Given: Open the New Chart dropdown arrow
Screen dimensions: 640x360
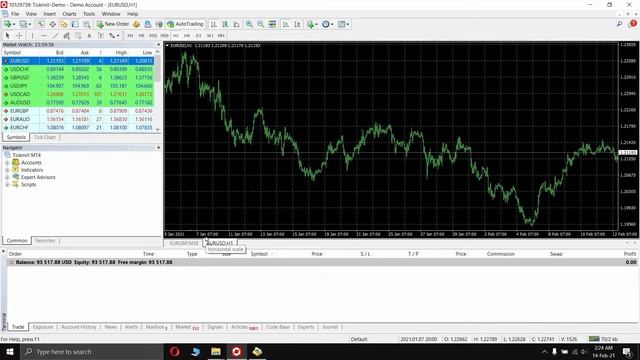Looking at the screenshot, I should point(14,24).
